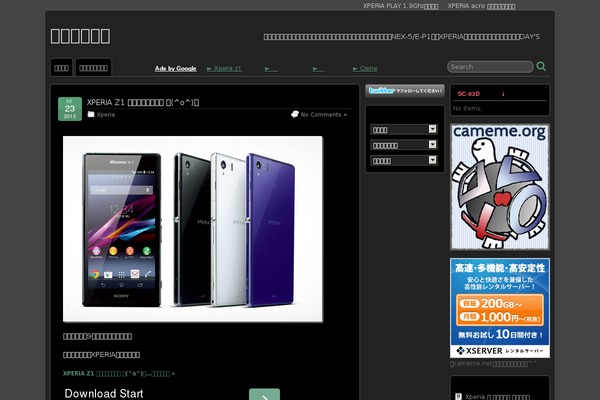Screen dimensions: 600x400
Task: Open the XPERIA Z1 post title
Action: tap(143, 102)
